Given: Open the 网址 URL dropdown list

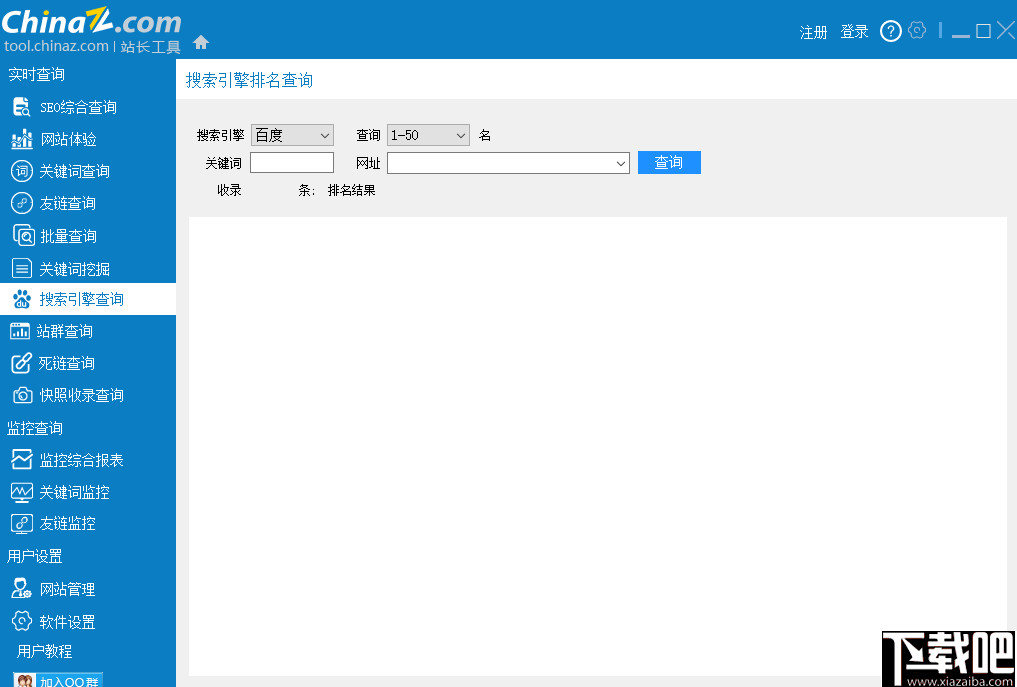Looking at the screenshot, I should pos(508,162).
